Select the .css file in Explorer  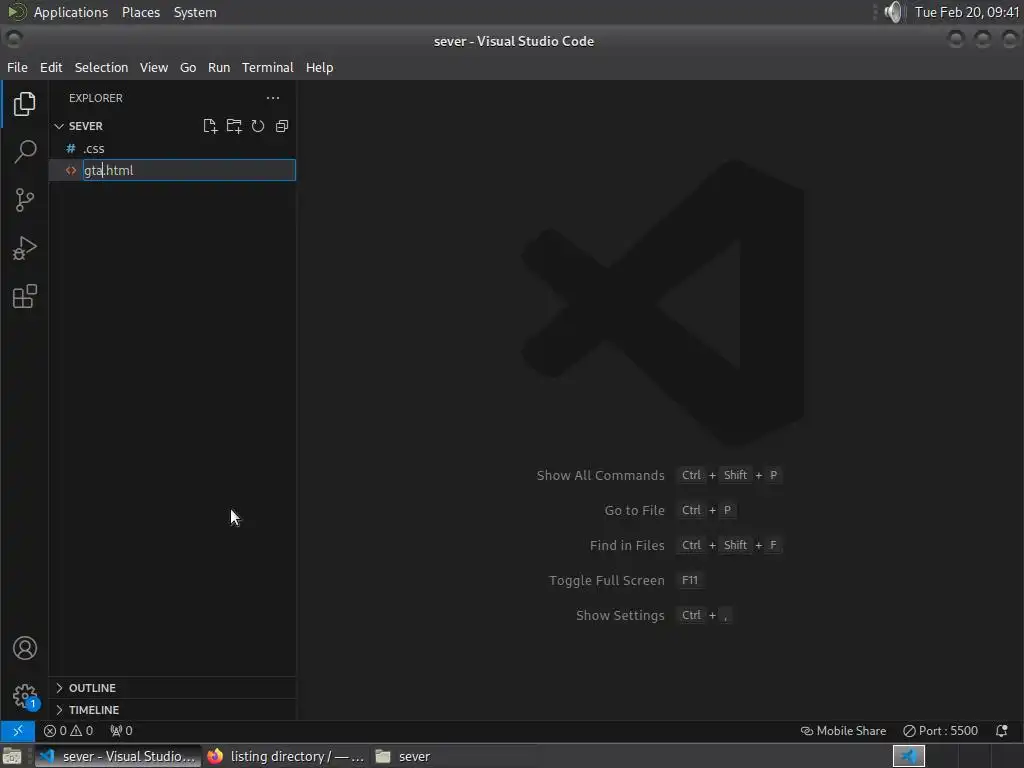click(x=172, y=148)
